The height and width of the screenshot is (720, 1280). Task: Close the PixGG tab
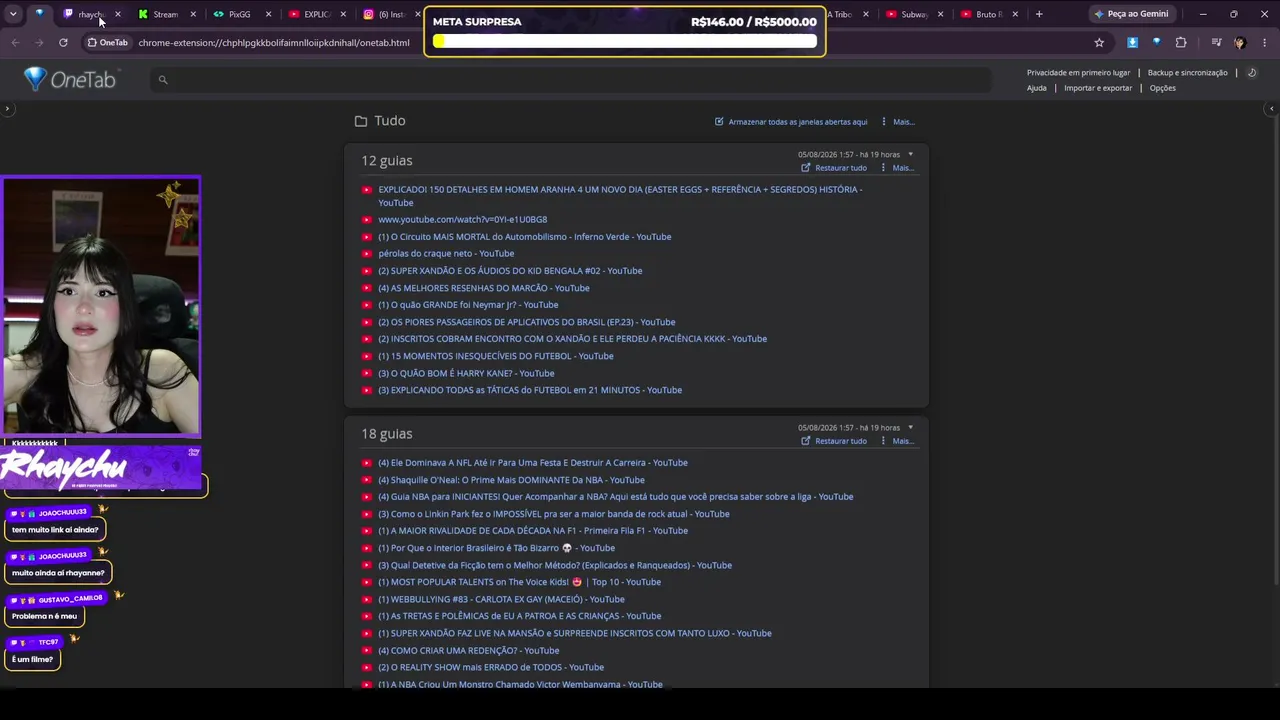click(x=268, y=14)
